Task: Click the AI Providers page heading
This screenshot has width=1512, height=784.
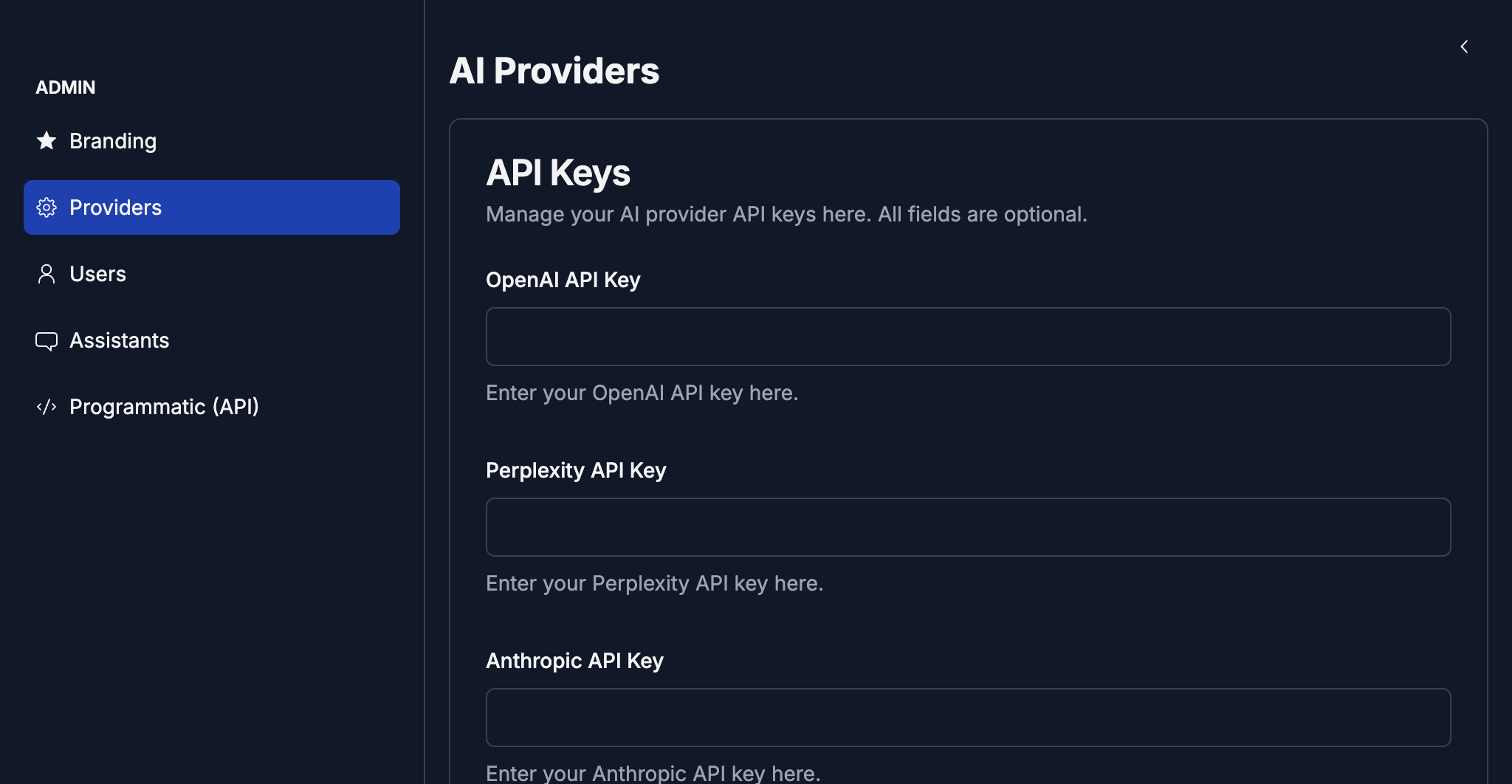Action: (x=554, y=71)
